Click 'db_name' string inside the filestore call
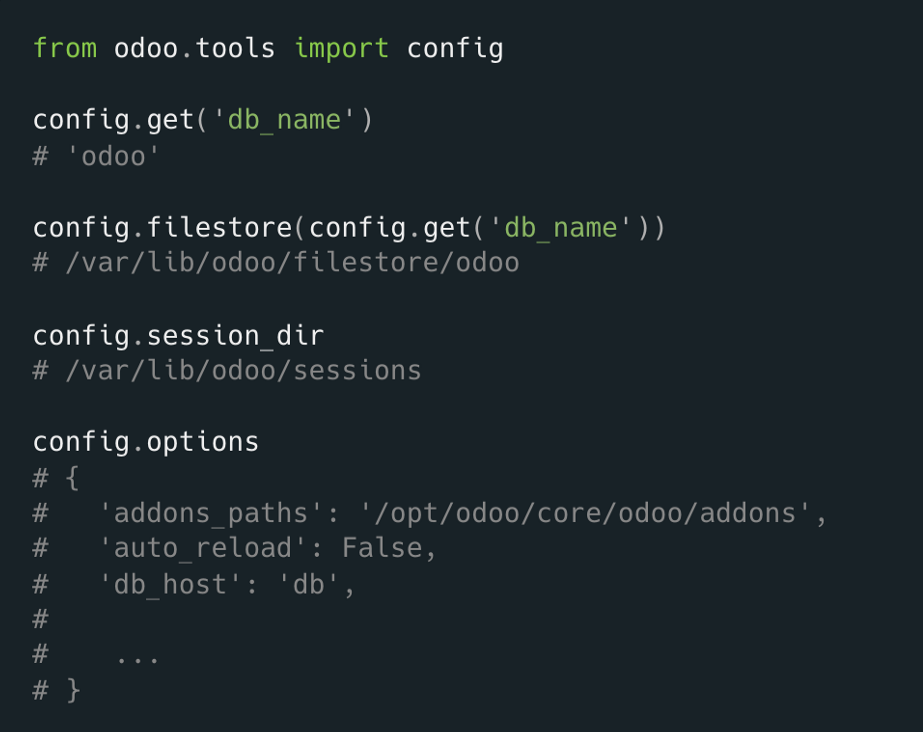Viewport: 923px width, 732px height. click(x=561, y=228)
